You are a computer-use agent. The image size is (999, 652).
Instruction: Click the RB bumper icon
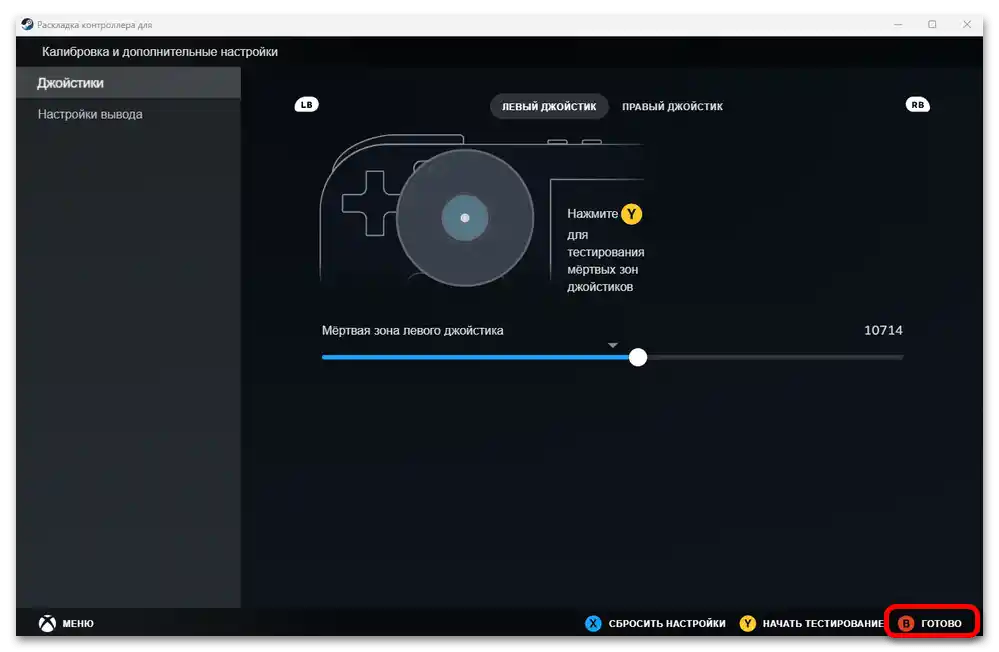point(917,105)
